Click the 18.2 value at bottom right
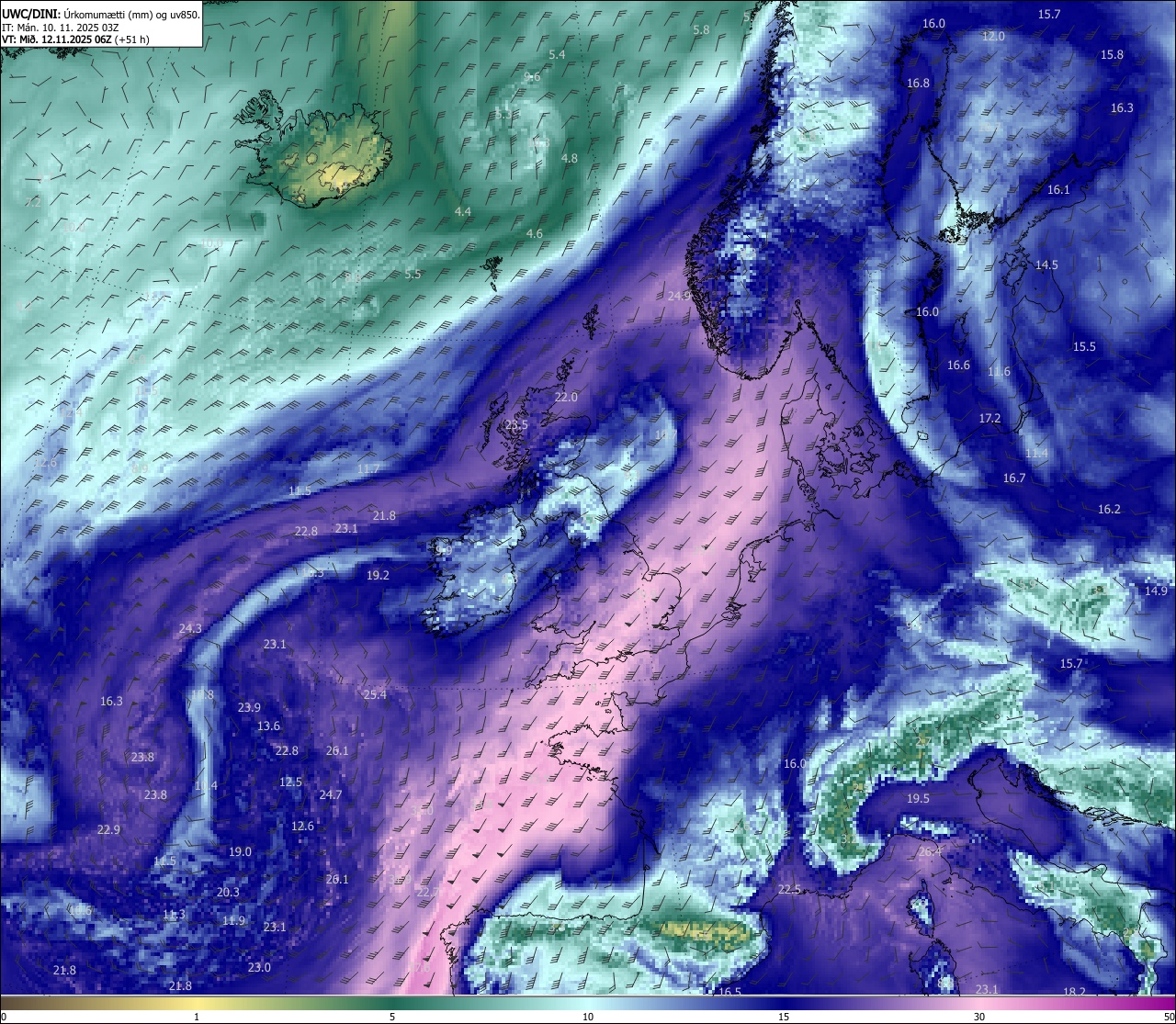The height and width of the screenshot is (1024, 1176). click(1074, 992)
